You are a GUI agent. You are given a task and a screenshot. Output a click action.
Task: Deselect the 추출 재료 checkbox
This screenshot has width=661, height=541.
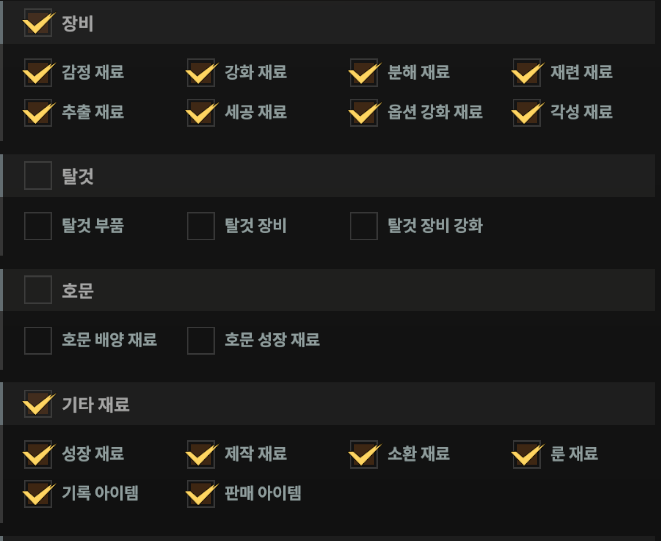(38, 113)
